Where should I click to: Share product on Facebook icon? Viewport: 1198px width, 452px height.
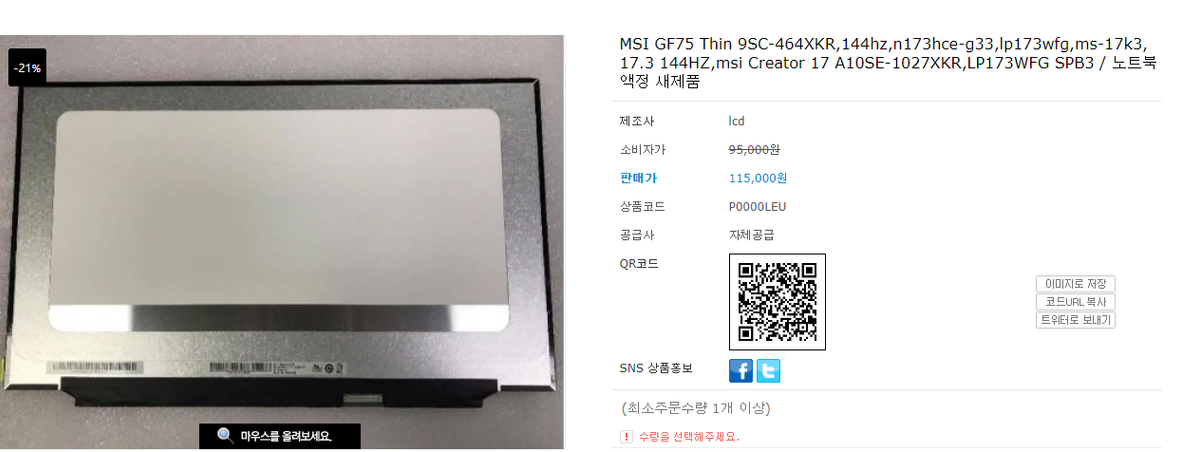(x=741, y=370)
